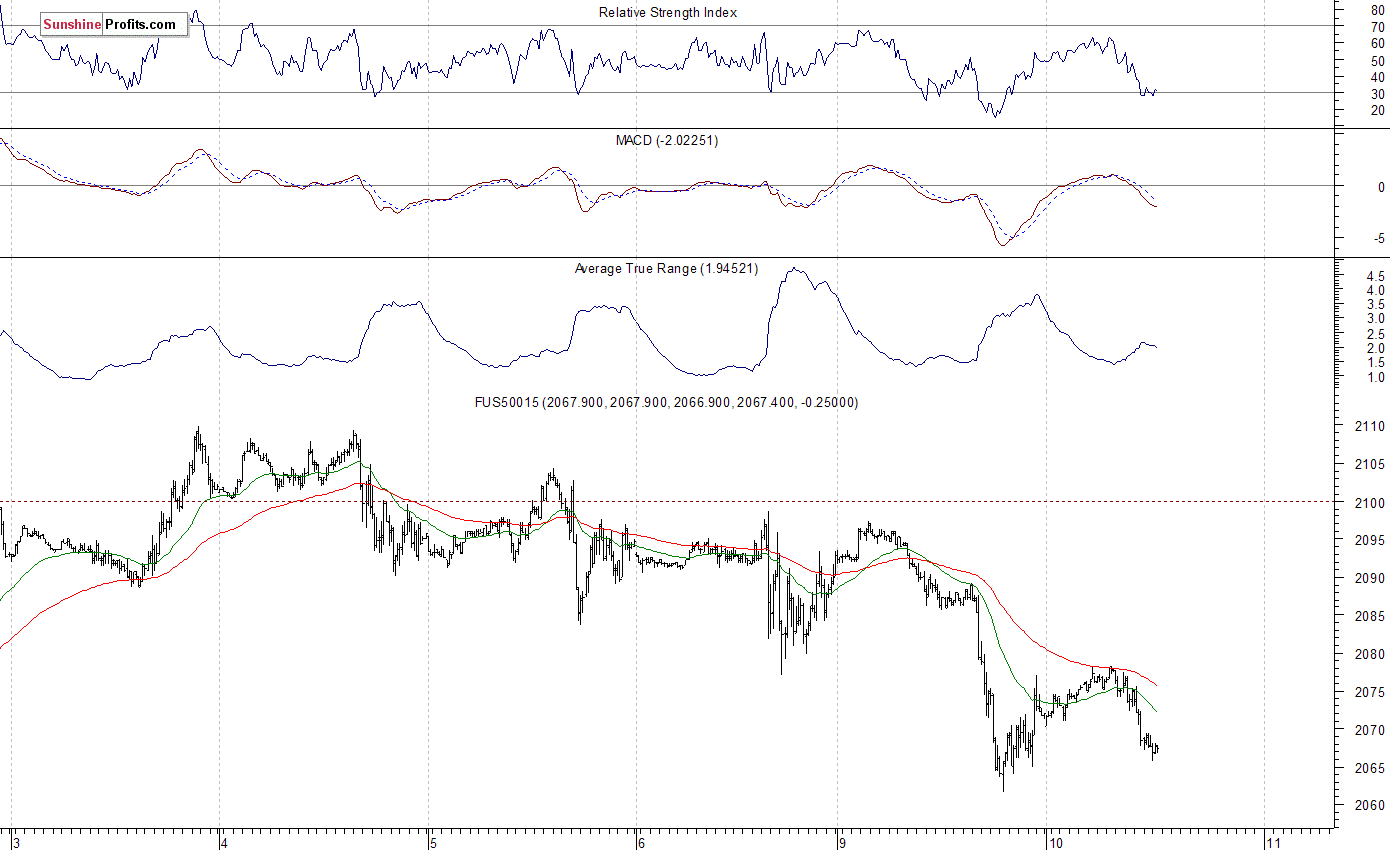Click the 2065 price axis label
Viewport: 1390px width, 850px height.
(1371, 768)
